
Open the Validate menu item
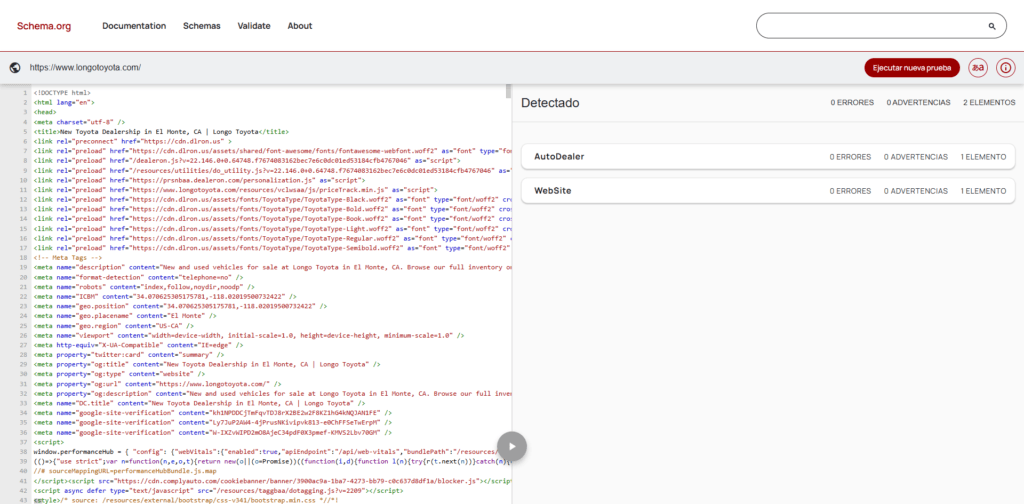click(x=253, y=26)
